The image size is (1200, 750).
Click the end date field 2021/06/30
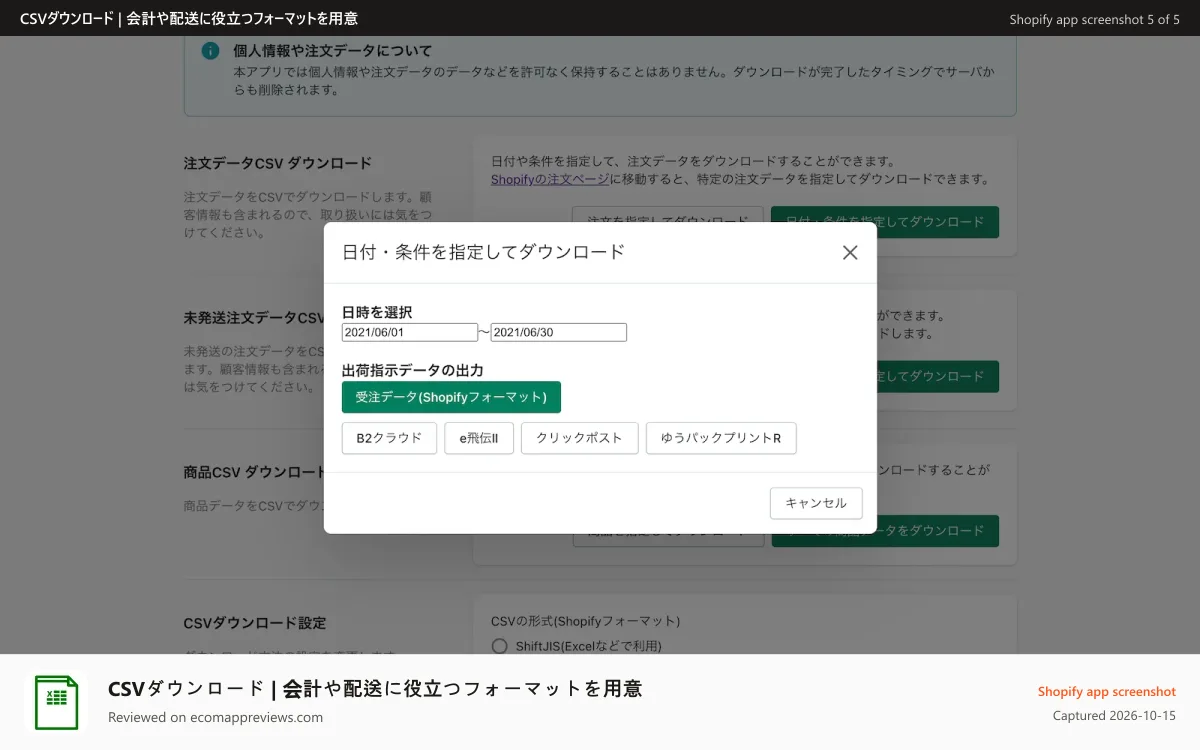click(x=559, y=332)
